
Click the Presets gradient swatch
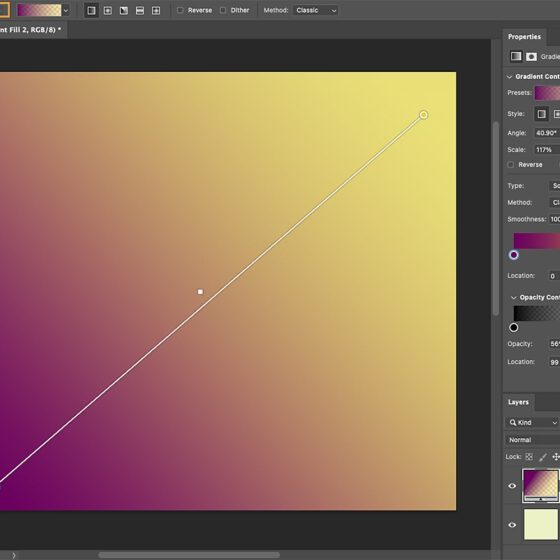(x=547, y=93)
